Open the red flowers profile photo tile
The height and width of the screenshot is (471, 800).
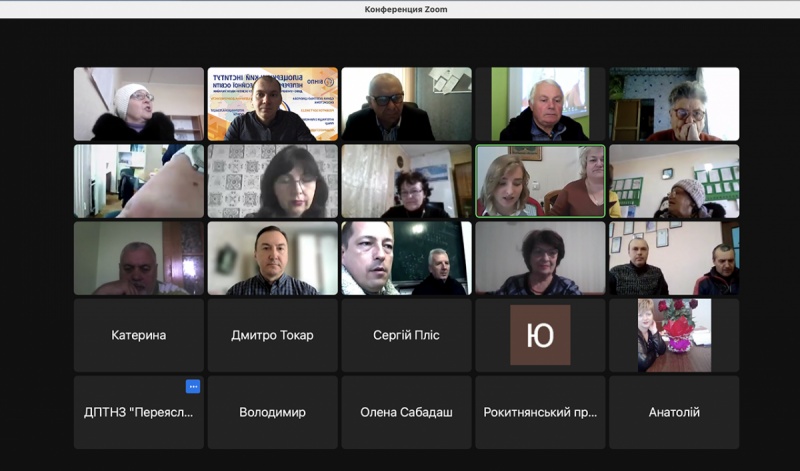(x=674, y=335)
